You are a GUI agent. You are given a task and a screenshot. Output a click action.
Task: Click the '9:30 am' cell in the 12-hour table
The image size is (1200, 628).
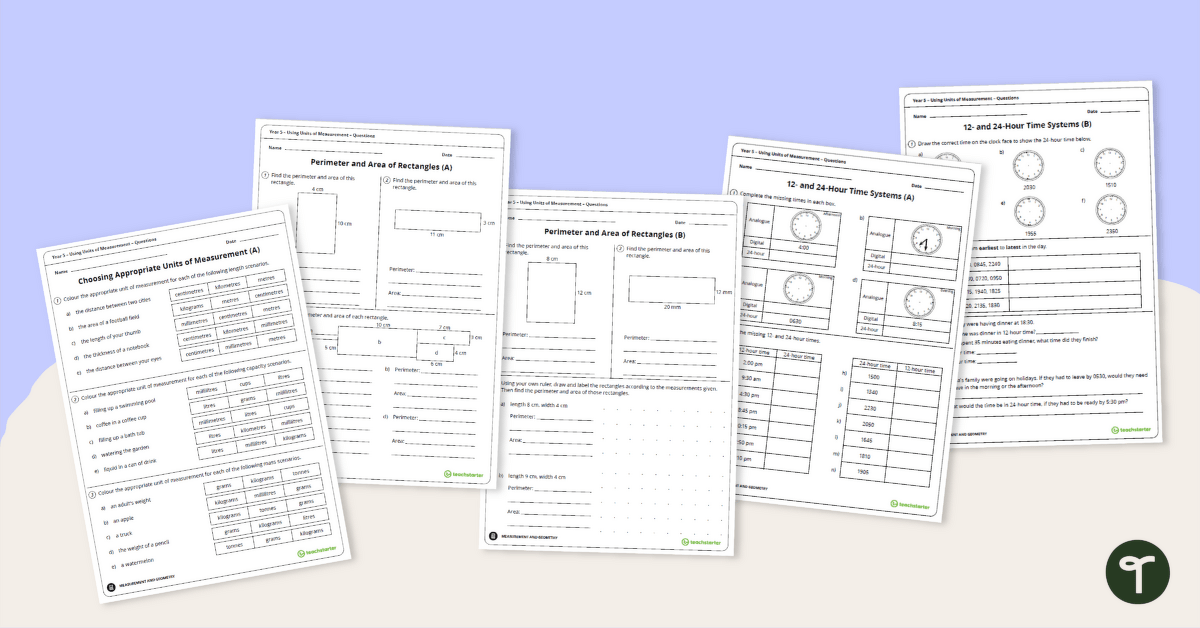tap(754, 379)
